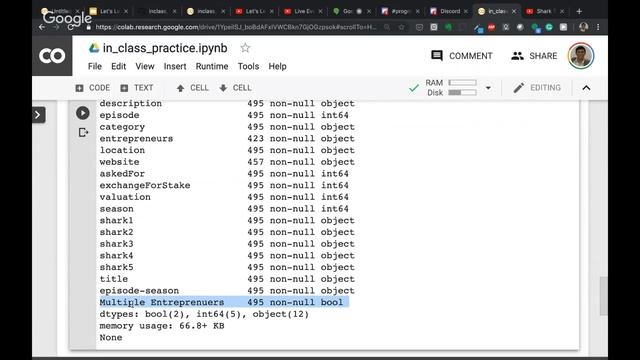Click the SHARE button
Screen dimensions: 640x360
(x=534, y=56)
